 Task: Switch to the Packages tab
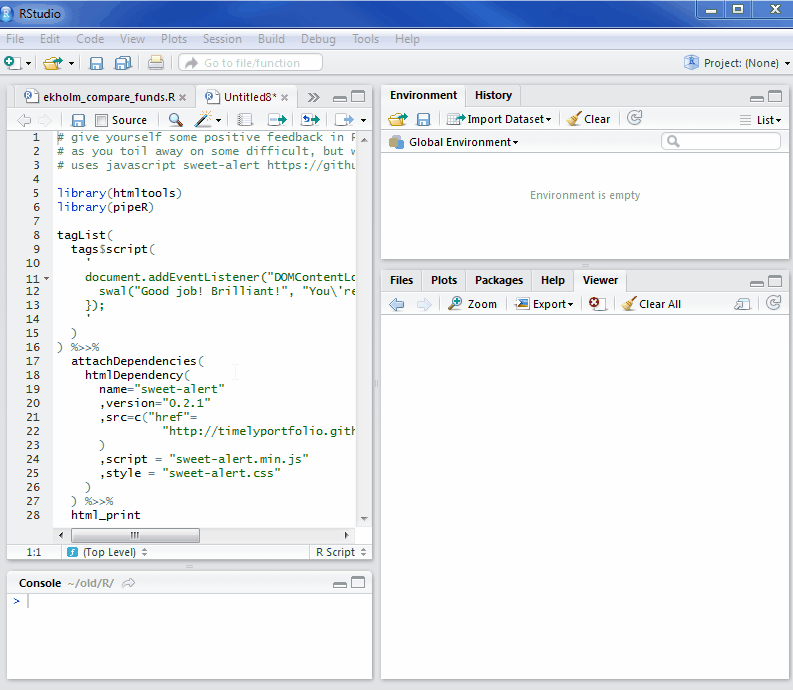click(x=499, y=280)
